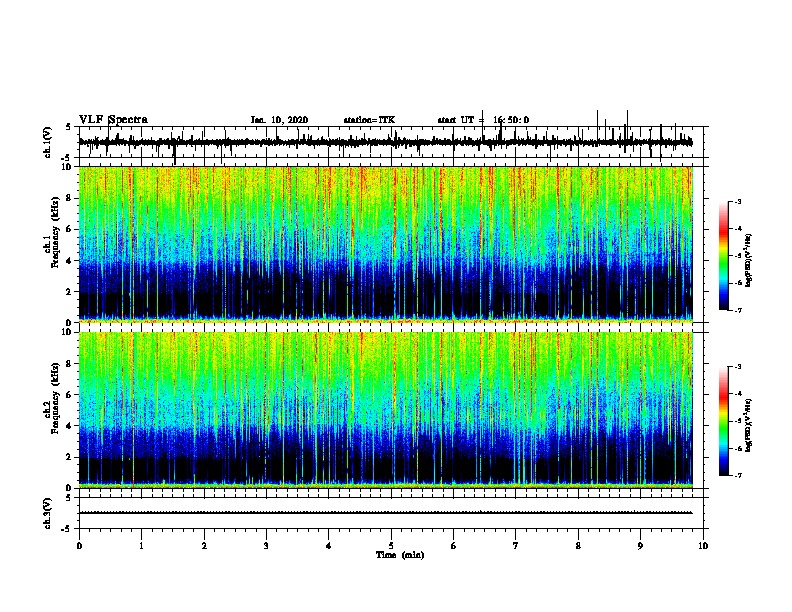792x612 pixels.
Task: Click time tick label '1' on bottom axis
Action: click(x=141, y=546)
